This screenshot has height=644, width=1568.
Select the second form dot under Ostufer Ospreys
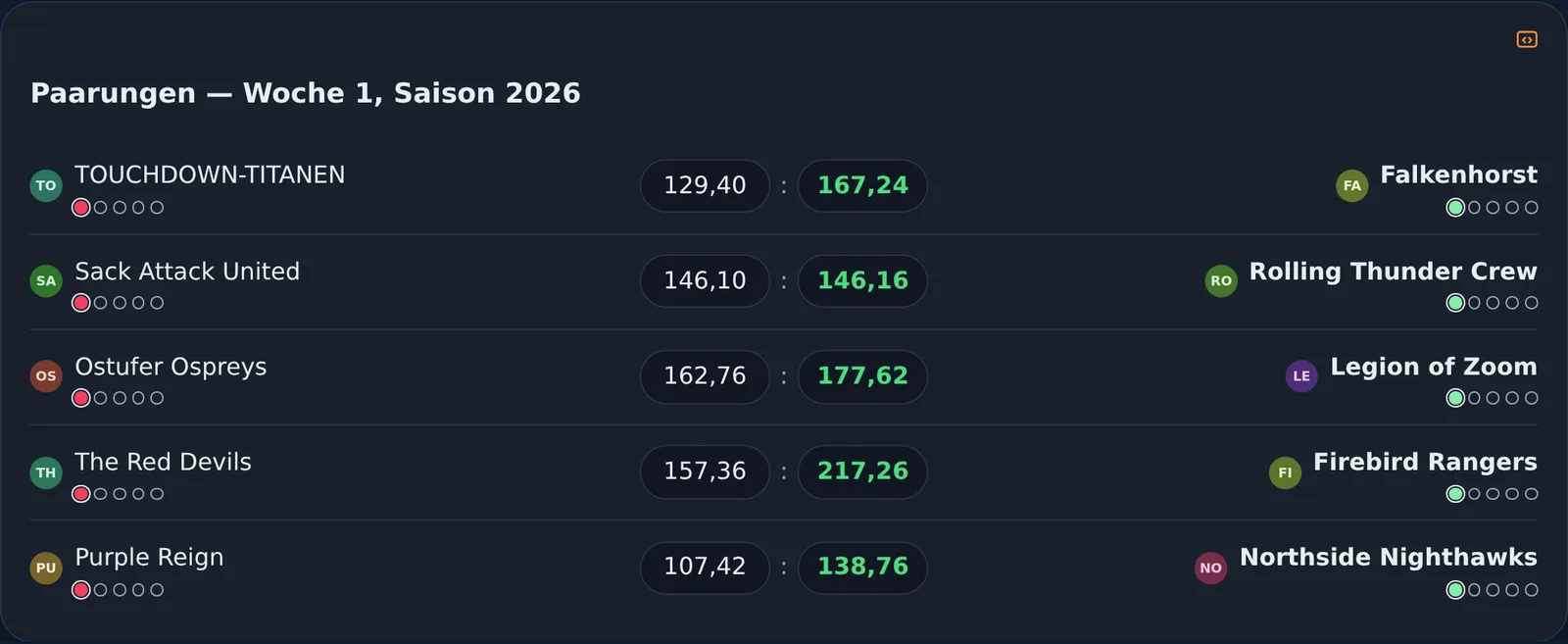point(100,398)
